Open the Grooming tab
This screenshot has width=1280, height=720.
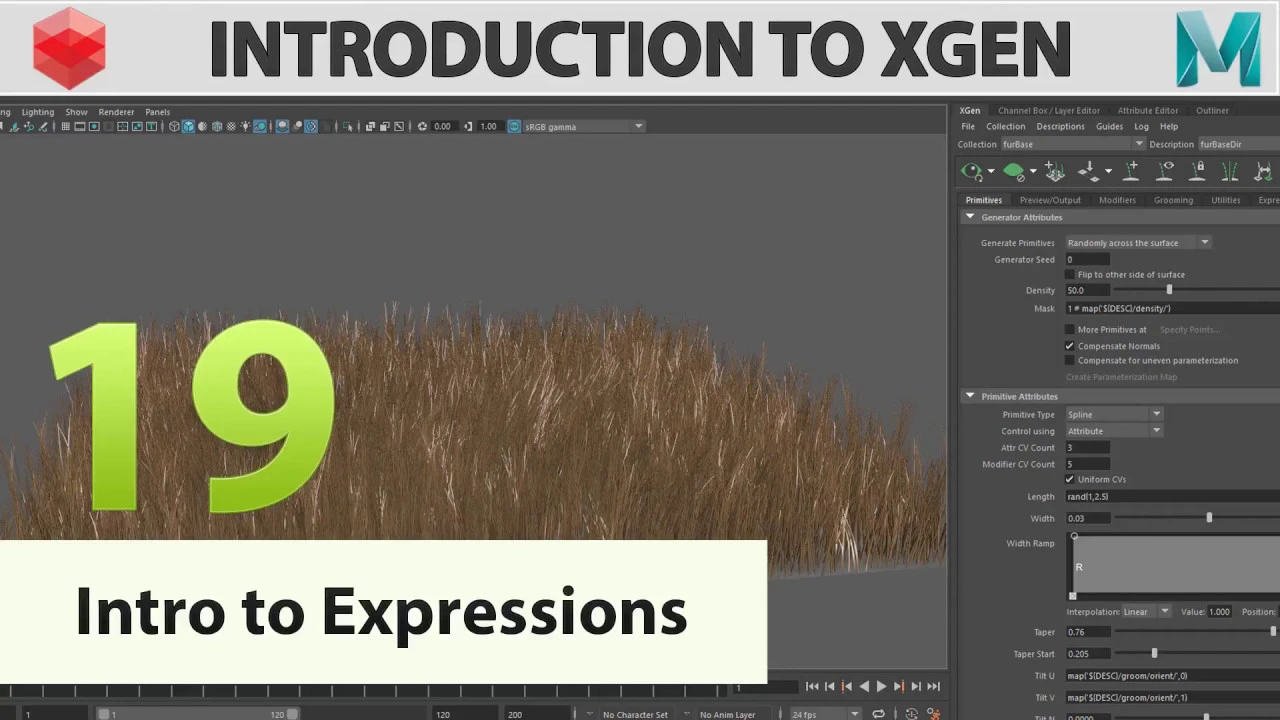coord(1173,200)
